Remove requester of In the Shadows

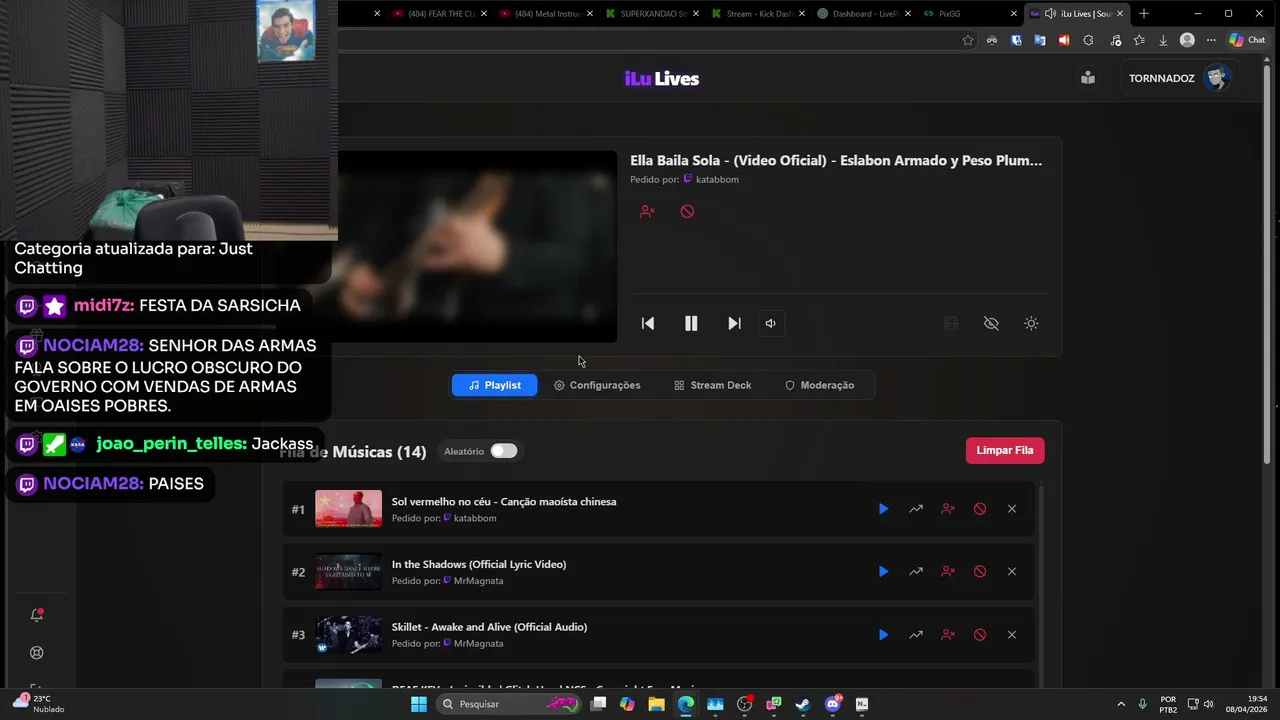click(947, 571)
